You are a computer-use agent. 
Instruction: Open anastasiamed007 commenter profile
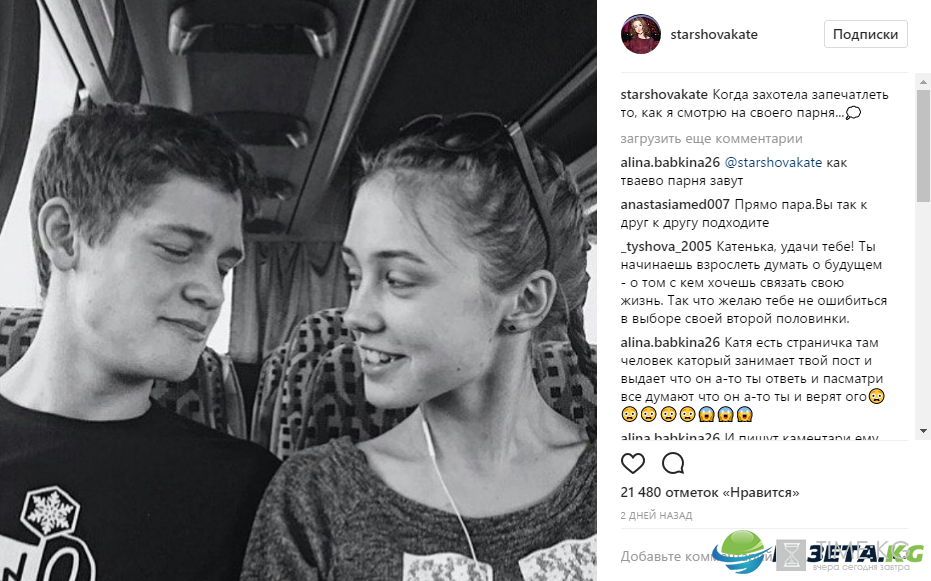(674, 205)
